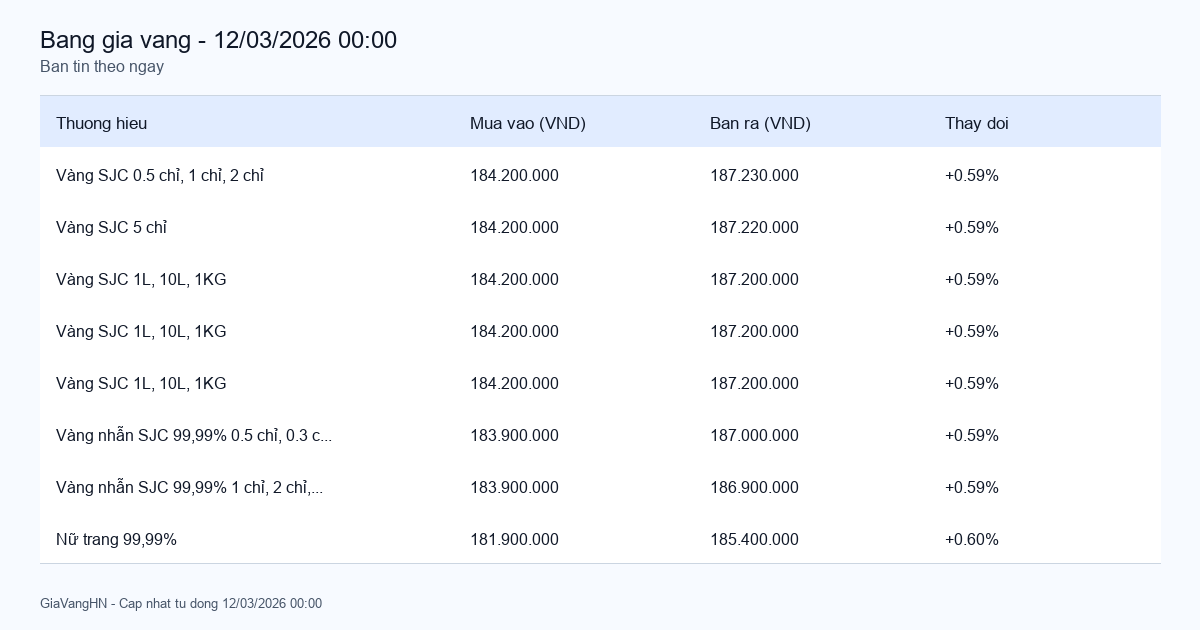Click the Thay doi column header

point(976,123)
